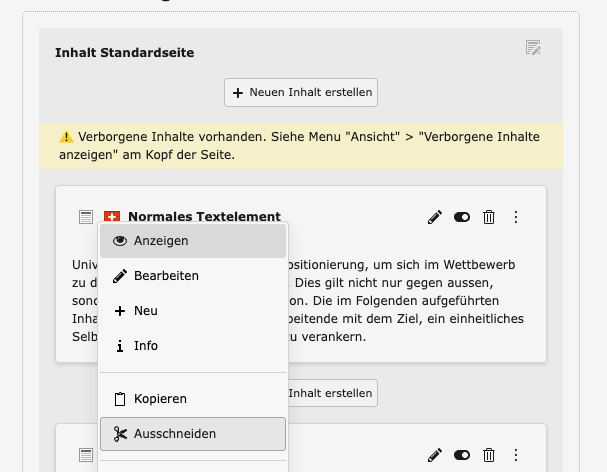This screenshot has width=607, height=472.
Task: Select "Anzeigen" in the context menu
Action: (193, 241)
